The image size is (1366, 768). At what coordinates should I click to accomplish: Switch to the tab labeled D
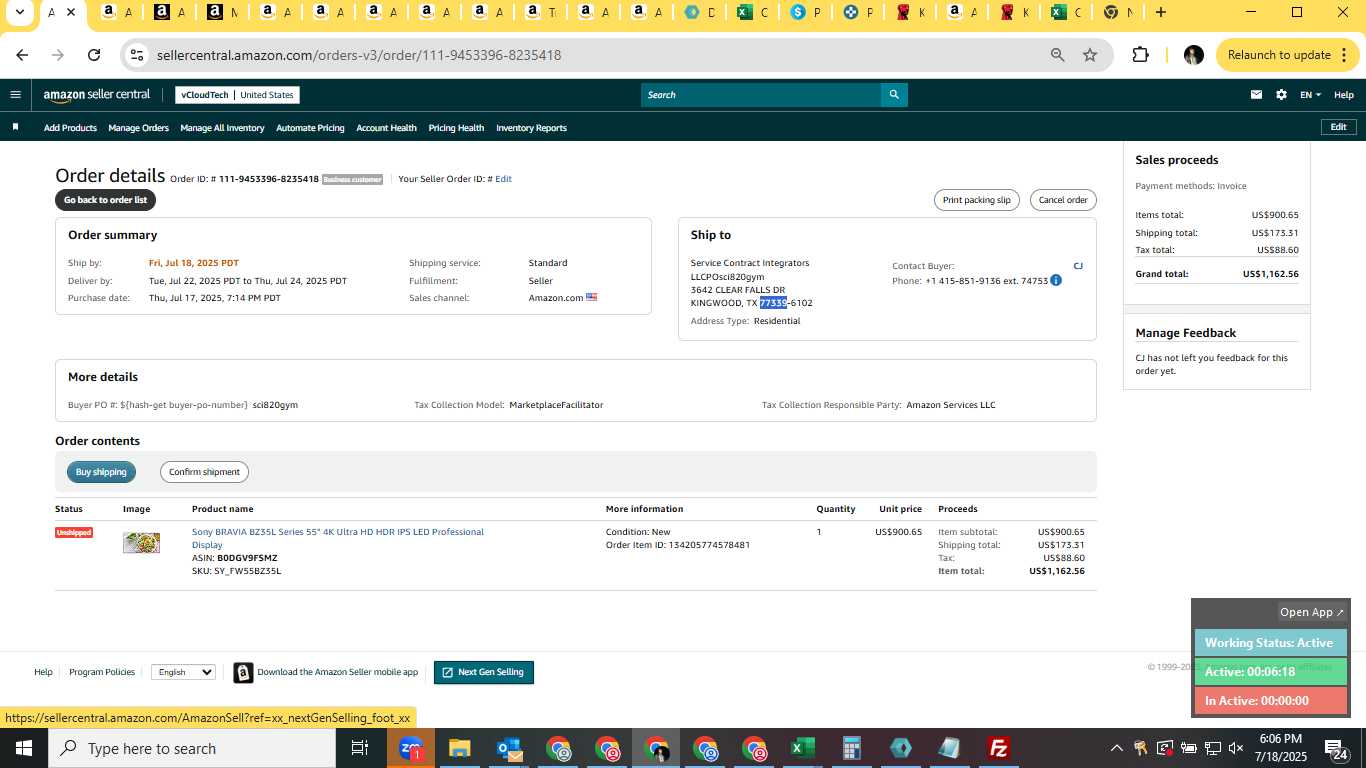point(700,12)
